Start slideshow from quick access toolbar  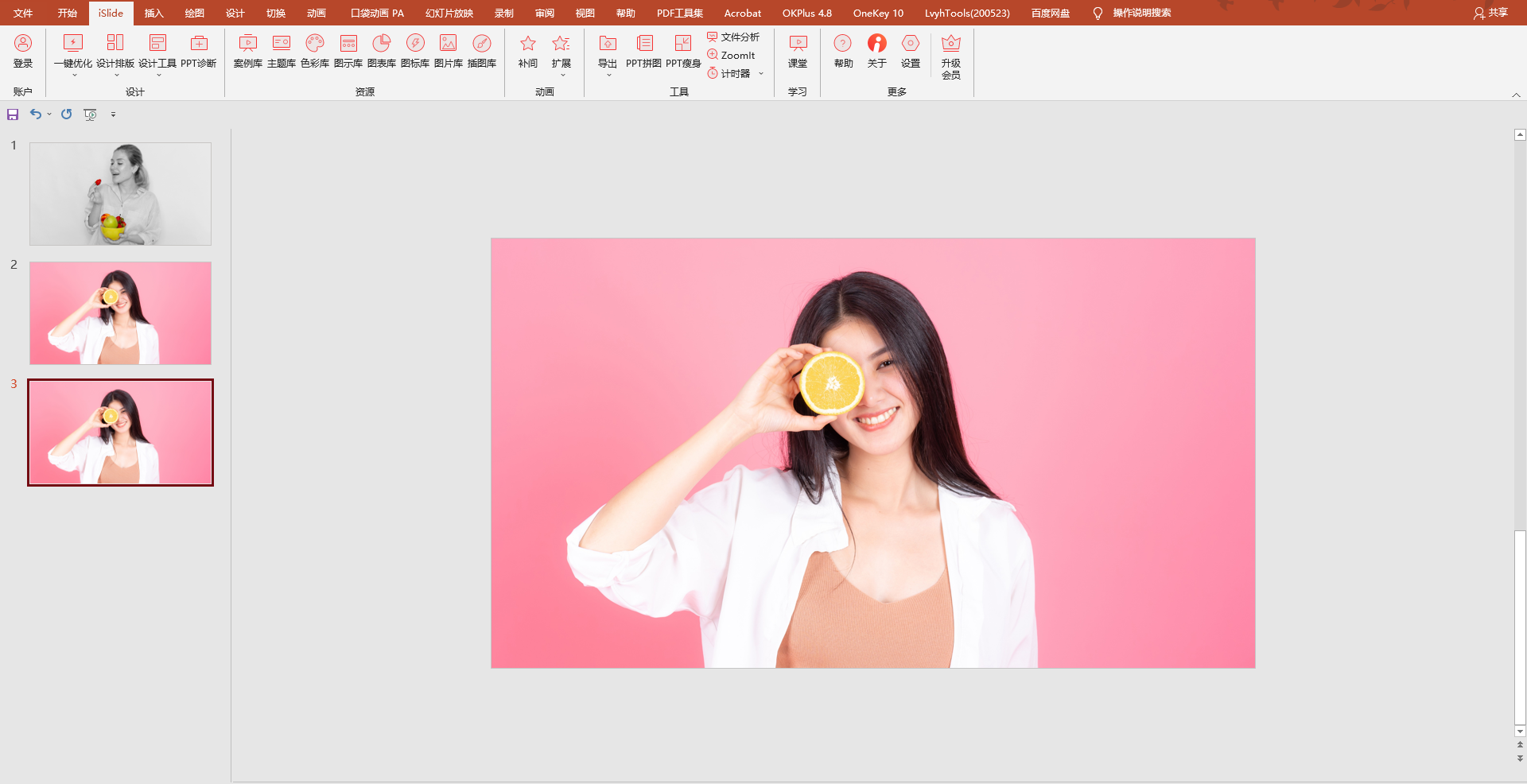[91, 114]
